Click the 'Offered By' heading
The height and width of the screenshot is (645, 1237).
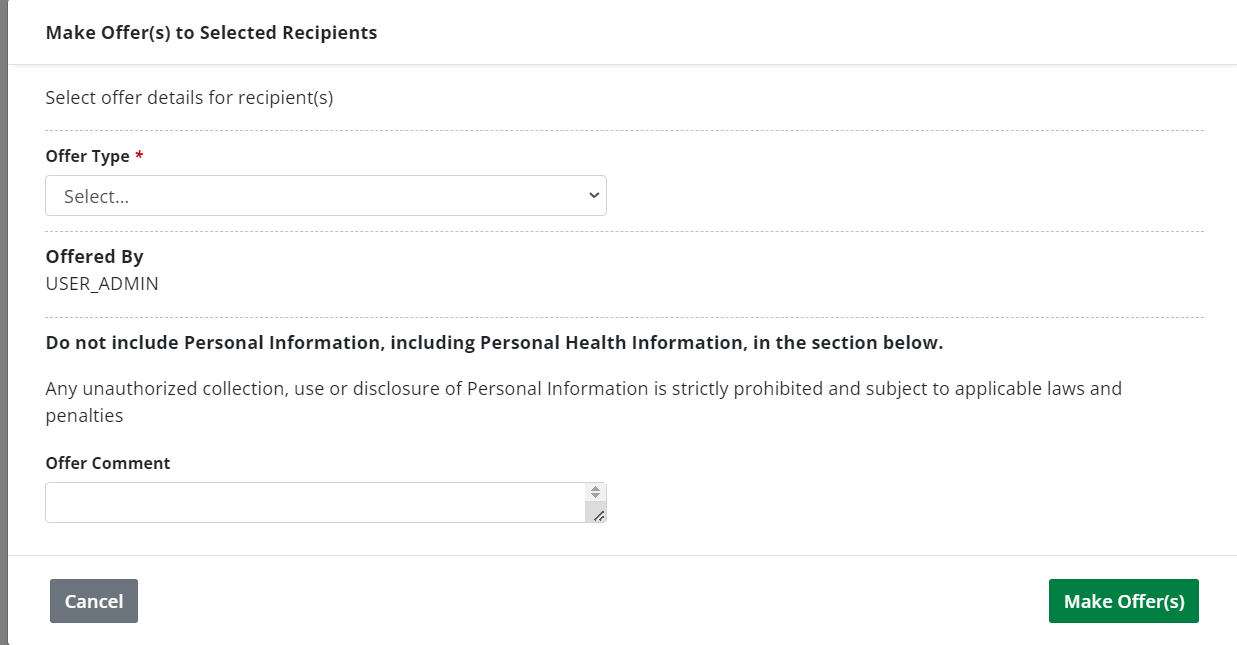click(94, 257)
